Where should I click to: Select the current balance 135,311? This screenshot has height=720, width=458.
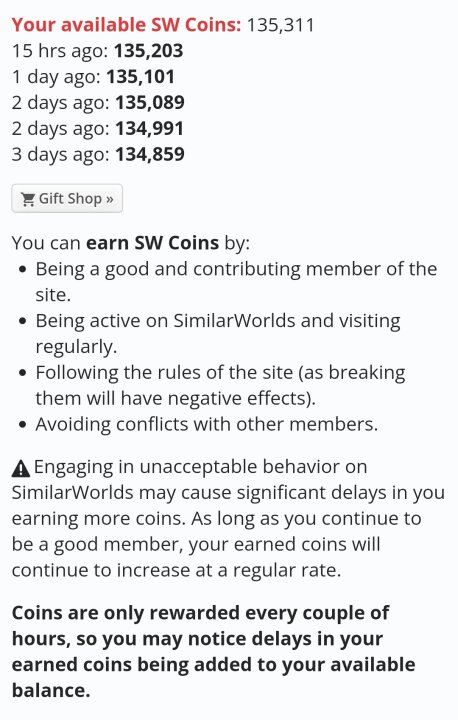coord(281,25)
